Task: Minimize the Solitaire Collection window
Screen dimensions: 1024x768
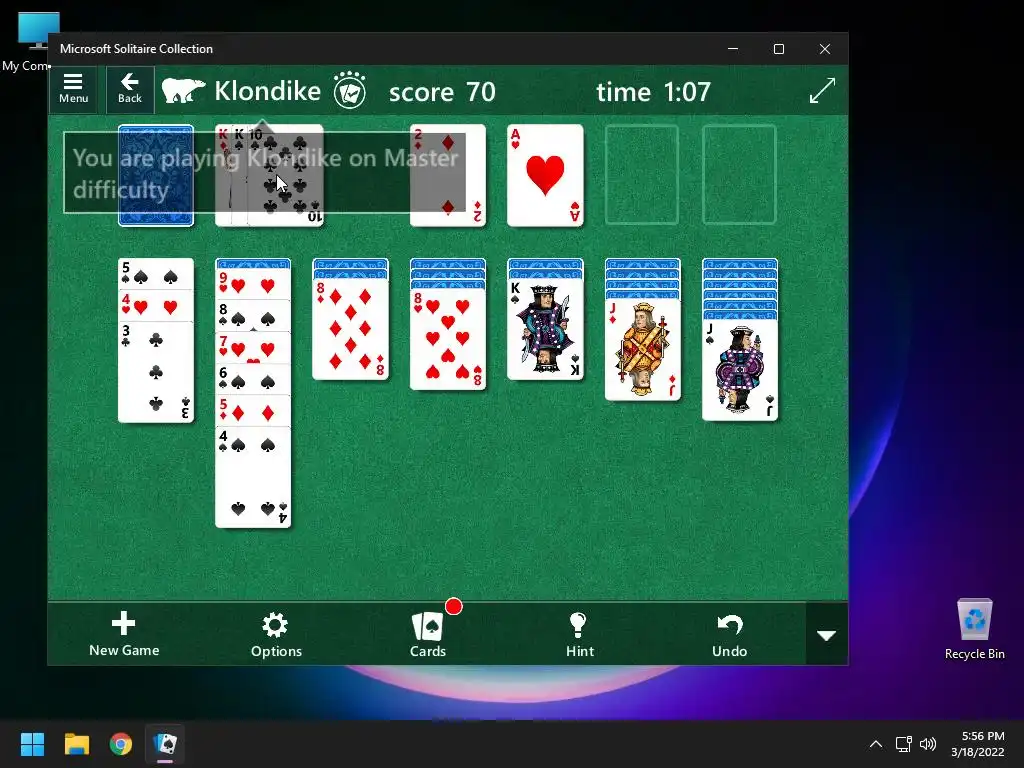Action: coord(733,49)
